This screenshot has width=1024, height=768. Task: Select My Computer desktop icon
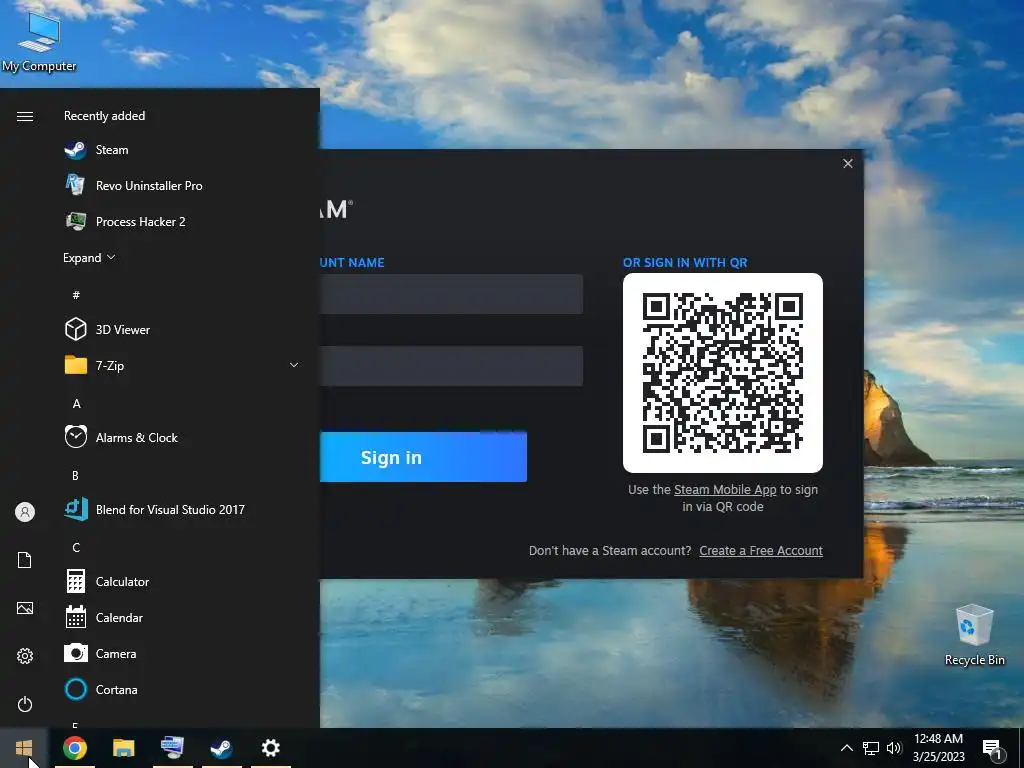pyautogui.click(x=39, y=42)
